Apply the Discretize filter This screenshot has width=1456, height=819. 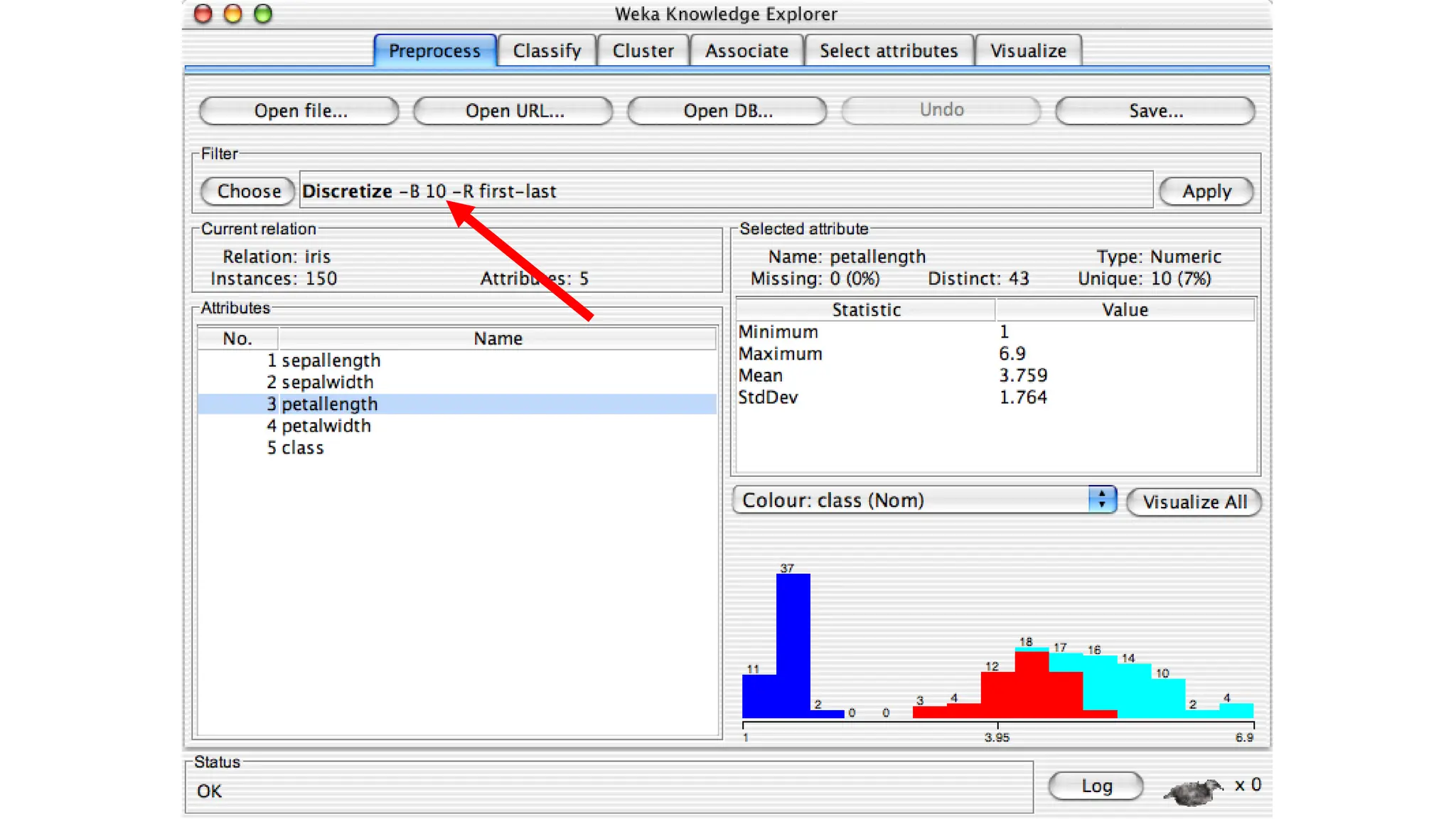[1206, 192]
